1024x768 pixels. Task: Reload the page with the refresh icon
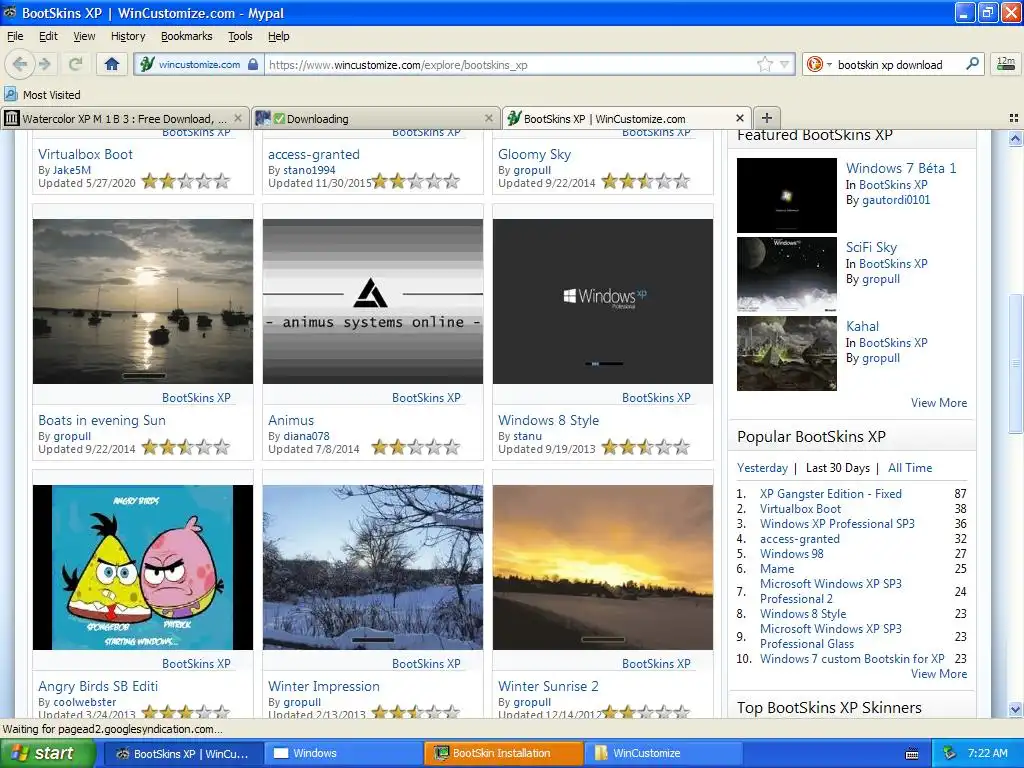(x=76, y=64)
